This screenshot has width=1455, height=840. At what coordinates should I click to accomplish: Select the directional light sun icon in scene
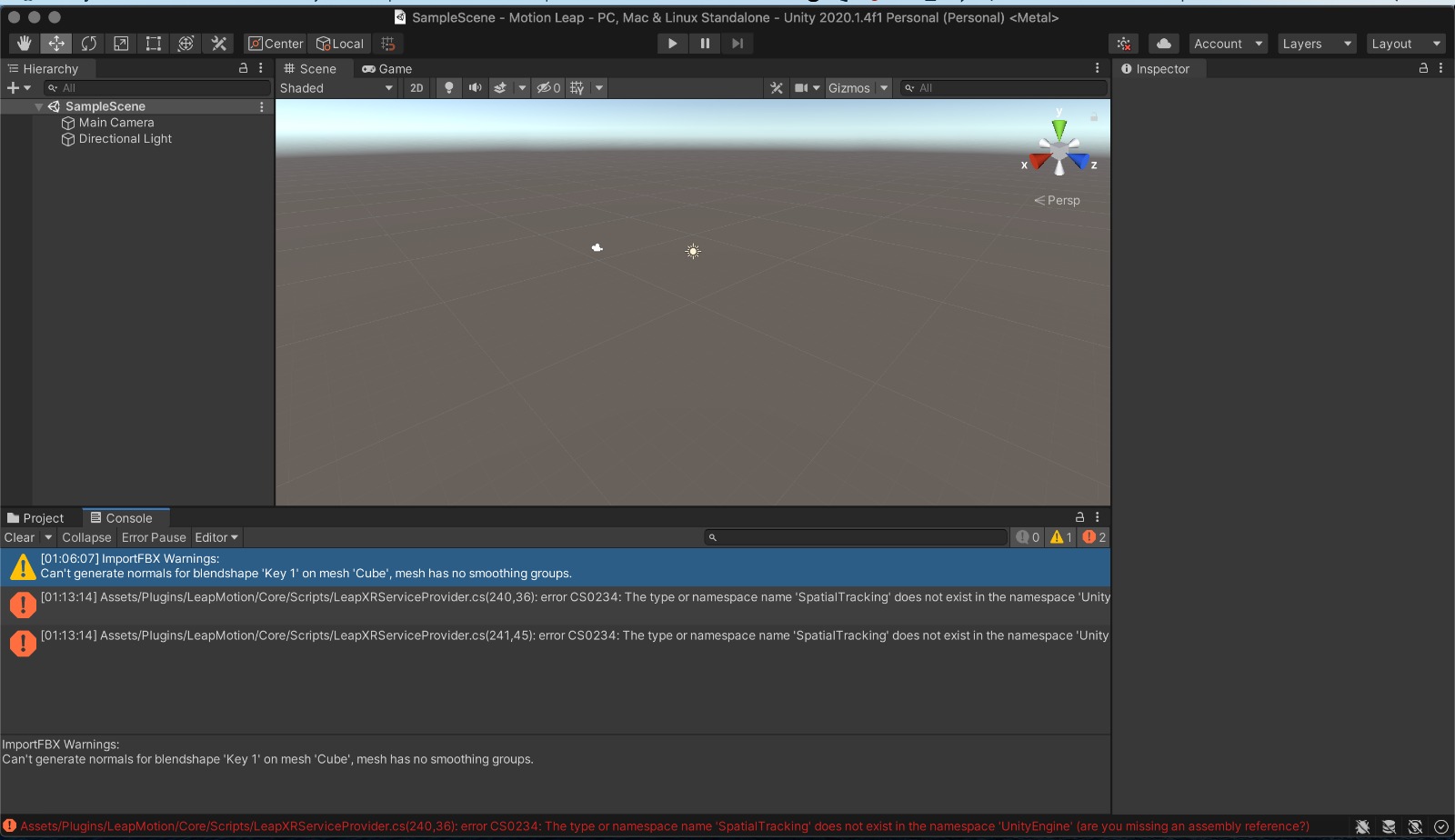tap(693, 252)
